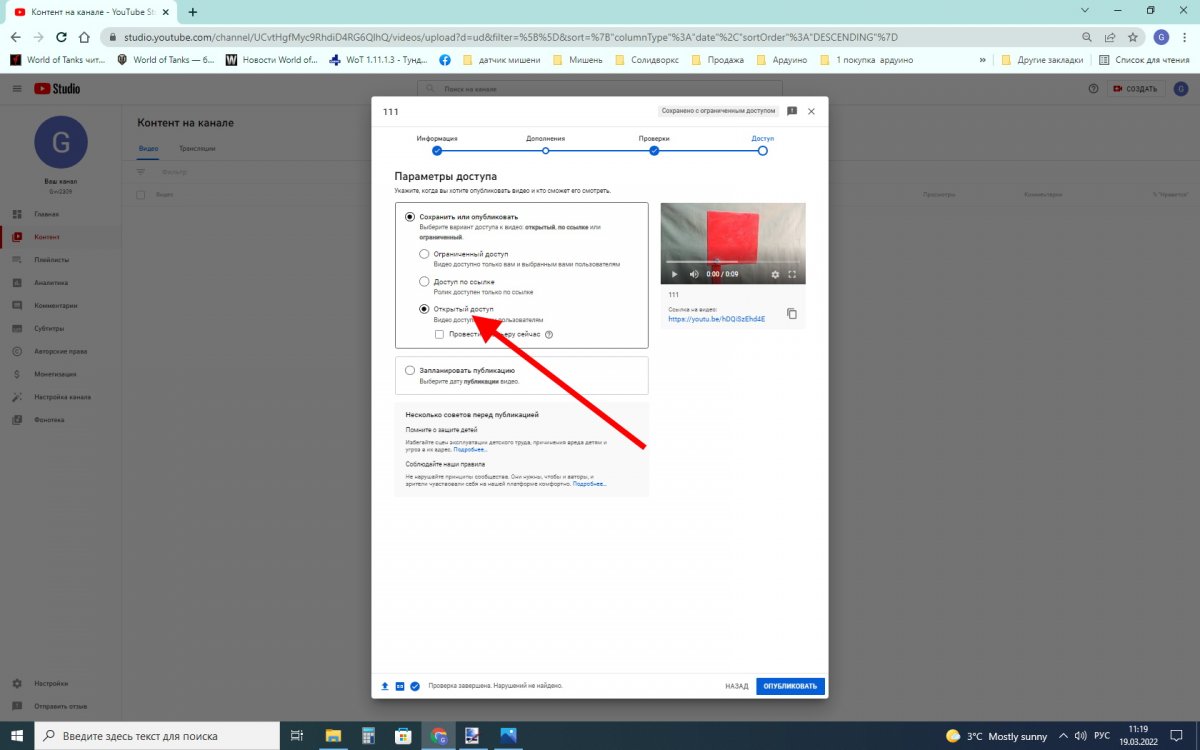Select "Ограниченный доступ" radio option
Screen dimensions: 1200x750
(x=424, y=254)
